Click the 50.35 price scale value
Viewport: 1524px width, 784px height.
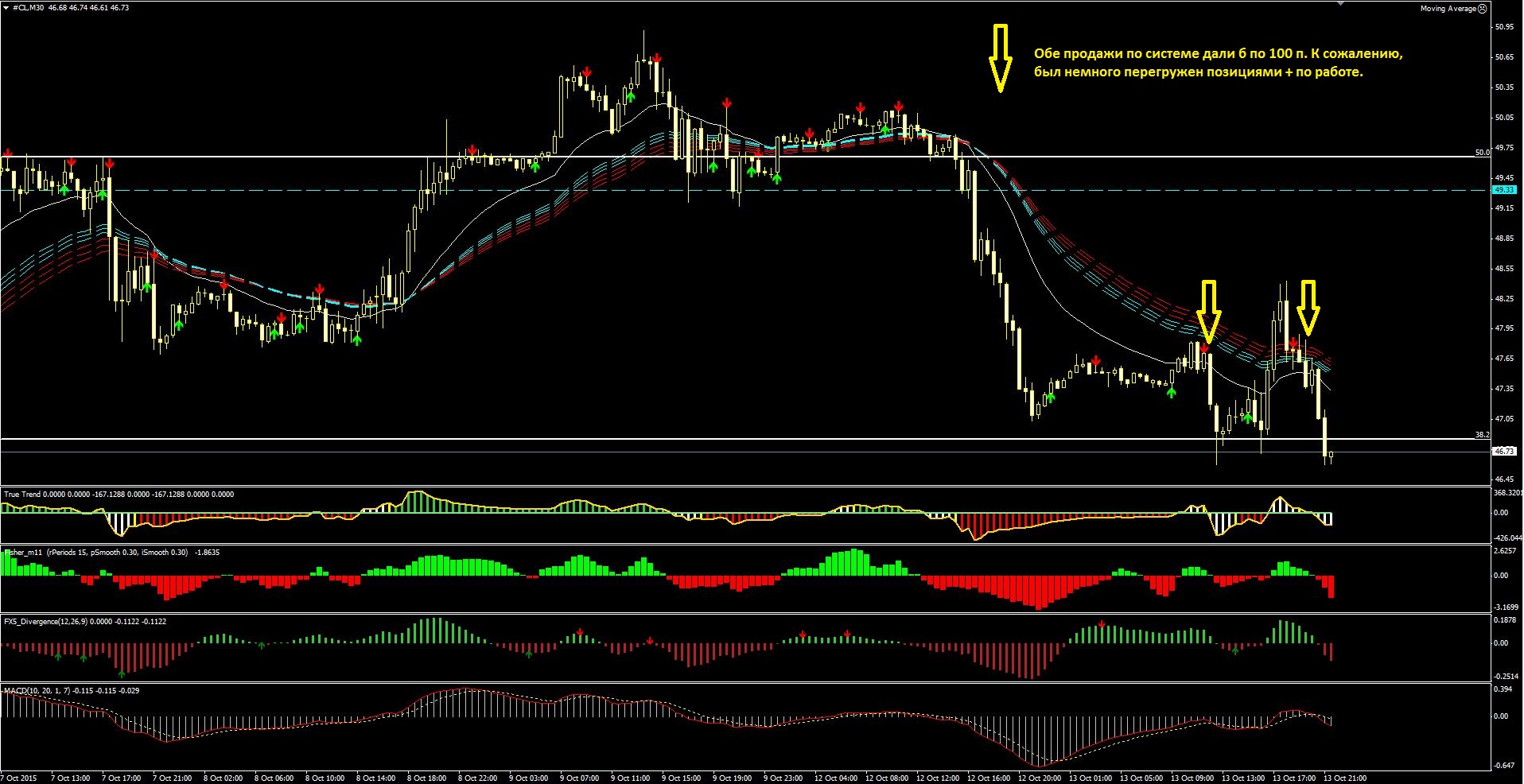tap(1504, 87)
